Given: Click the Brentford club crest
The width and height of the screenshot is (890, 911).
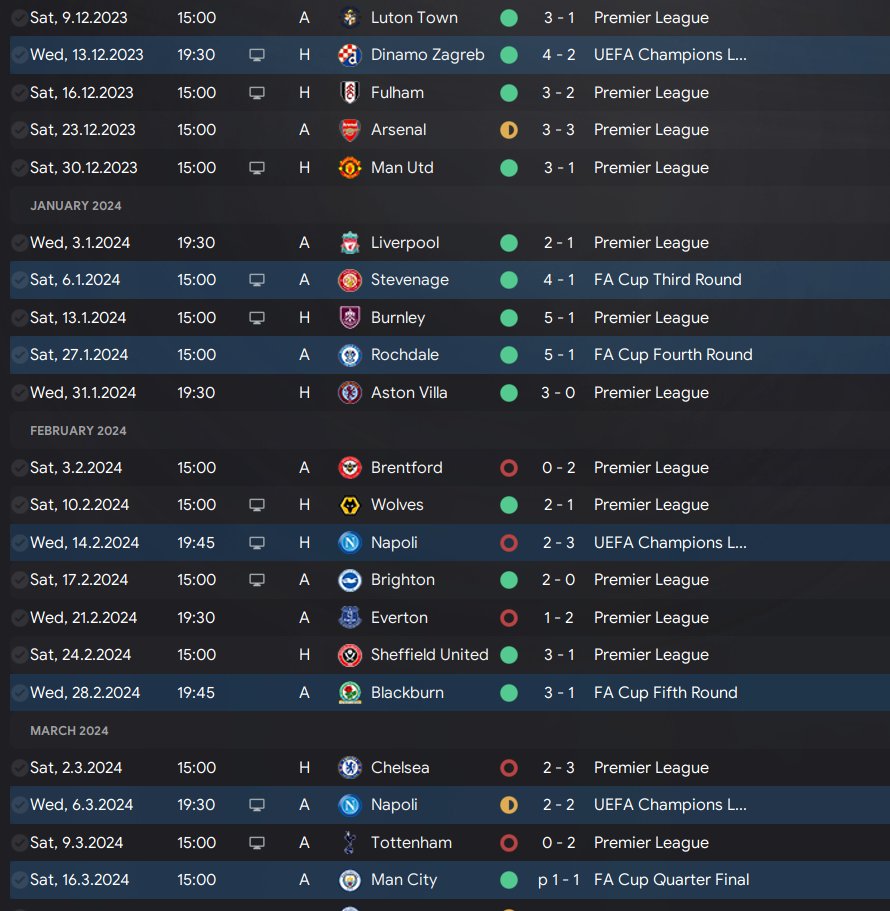Looking at the screenshot, I should (x=349, y=468).
